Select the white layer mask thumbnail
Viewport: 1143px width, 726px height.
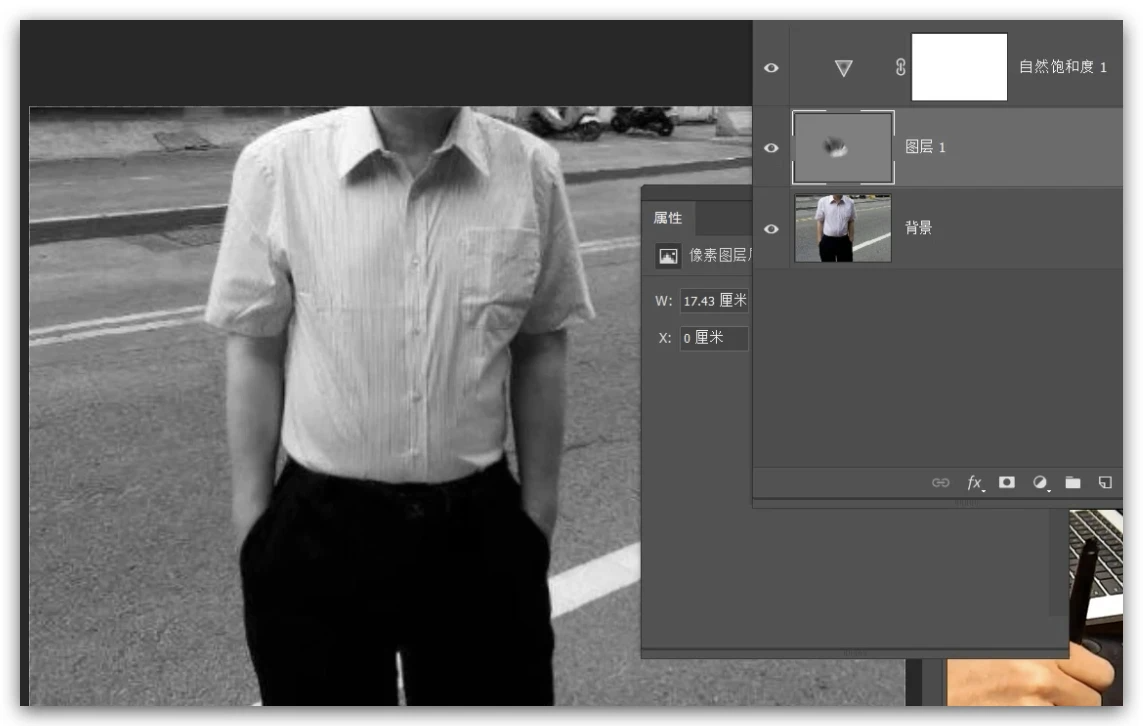pyautogui.click(x=959, y=67)
